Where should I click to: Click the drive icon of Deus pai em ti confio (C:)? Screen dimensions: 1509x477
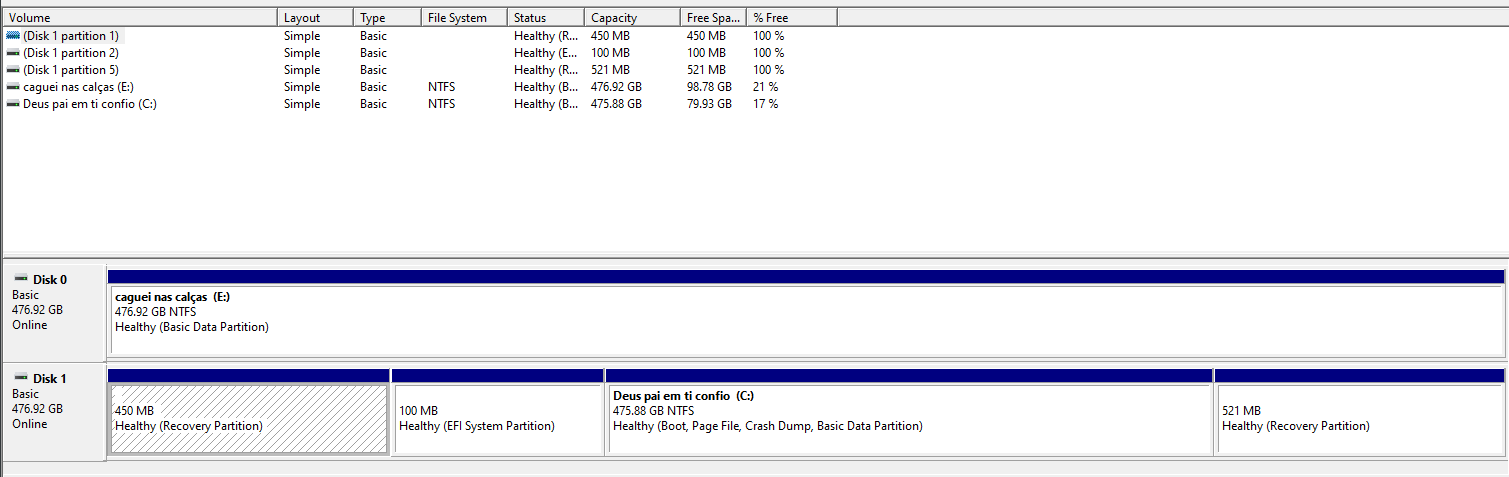[x=13, y=104]
